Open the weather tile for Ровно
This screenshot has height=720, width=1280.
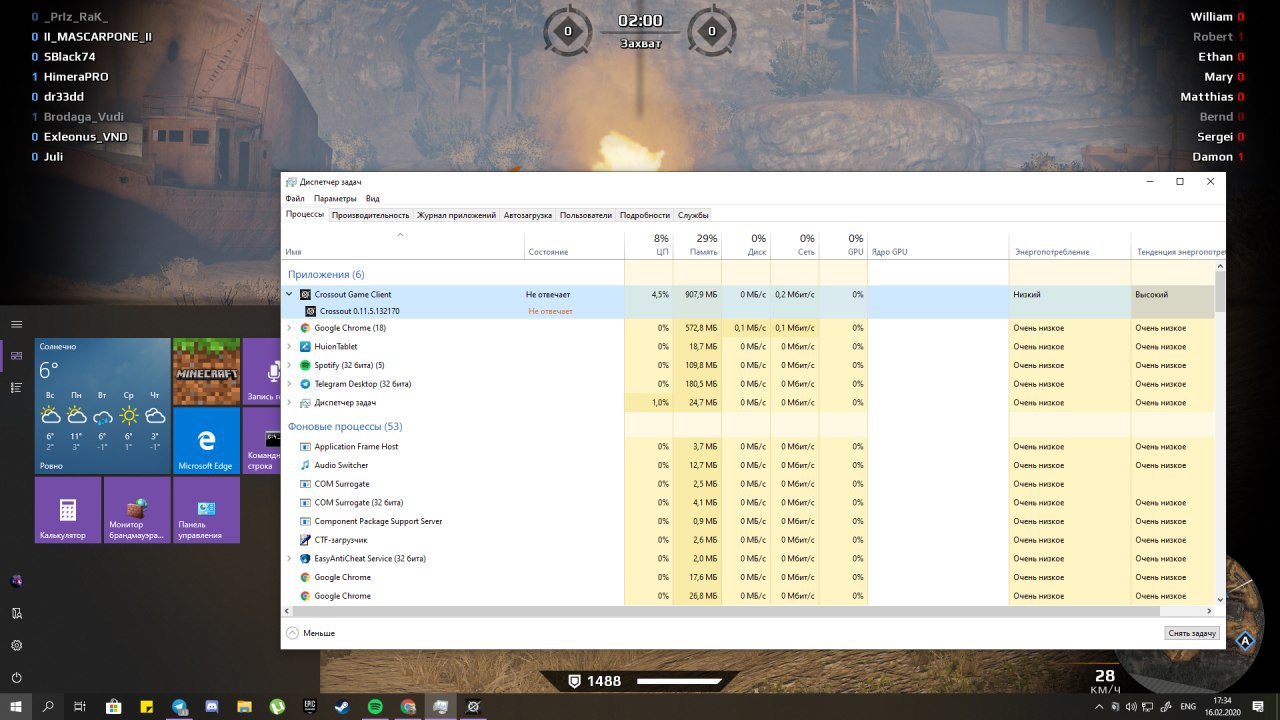point(102,406)
